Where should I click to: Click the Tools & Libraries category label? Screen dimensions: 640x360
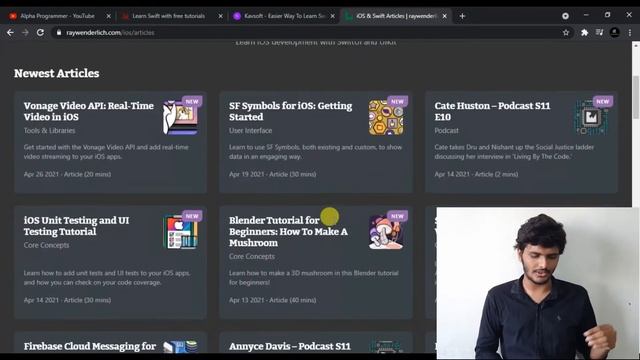click(x=49, y=131)
